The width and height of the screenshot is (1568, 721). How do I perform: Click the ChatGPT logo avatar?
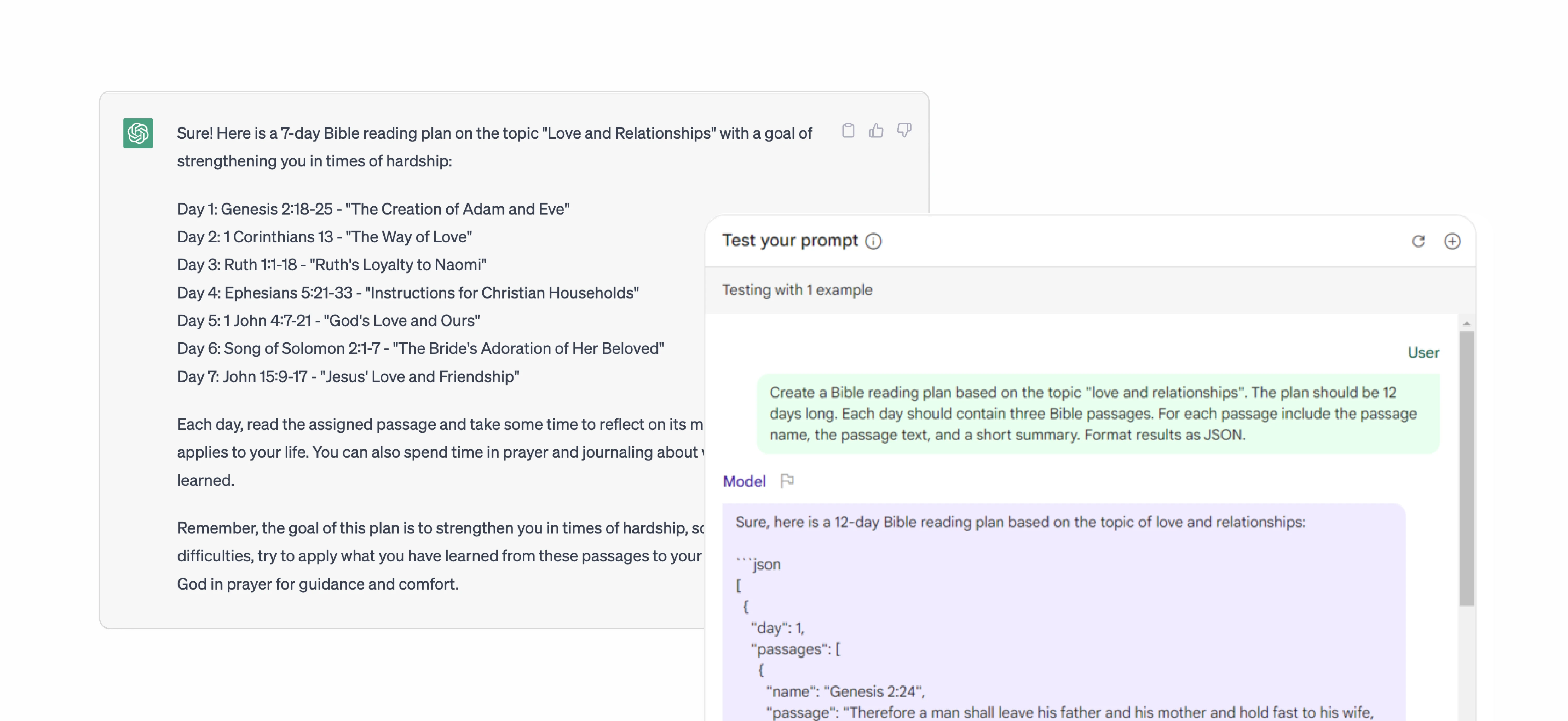pos(138,133)
